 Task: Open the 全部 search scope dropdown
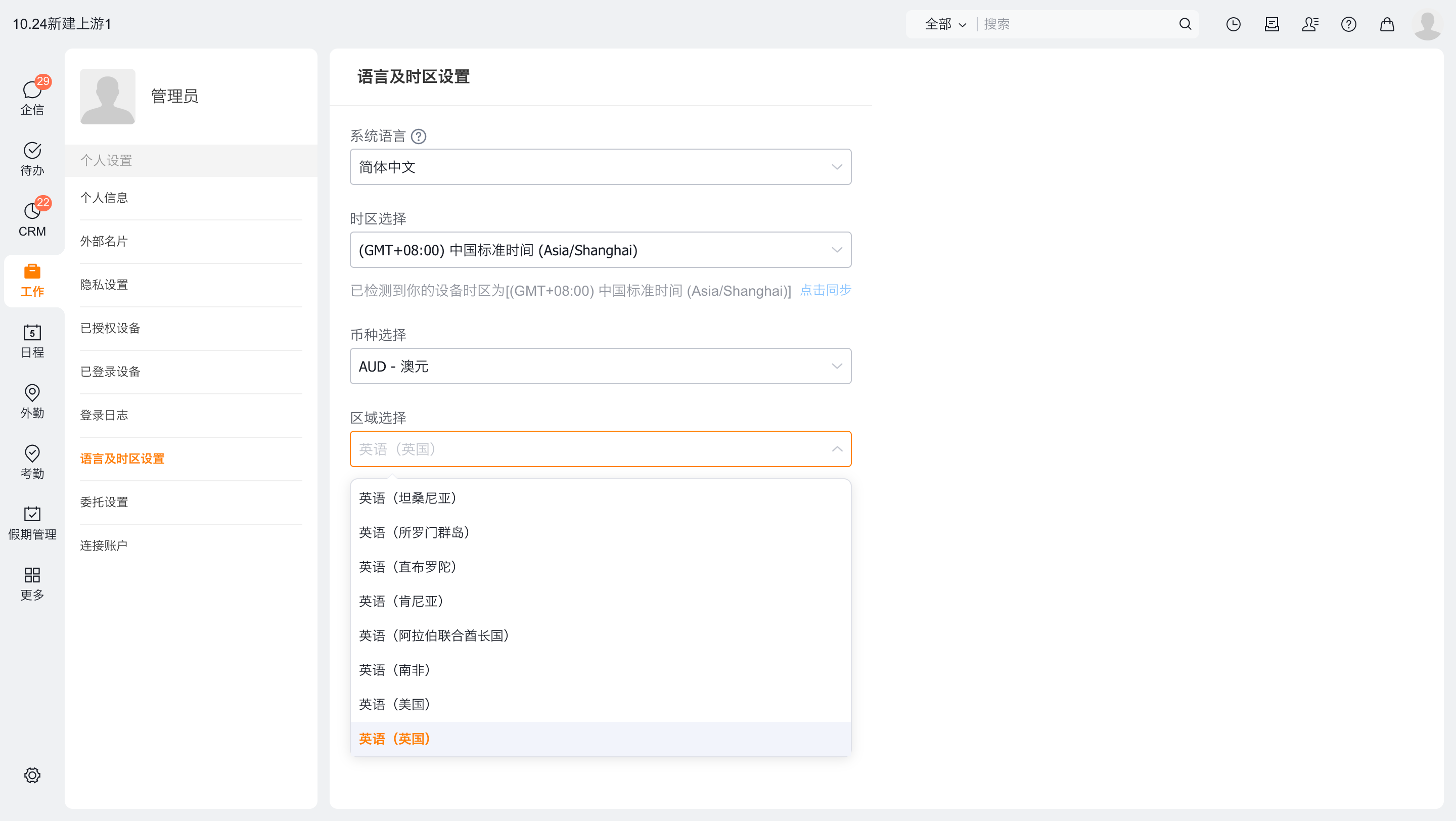[945, 24]
